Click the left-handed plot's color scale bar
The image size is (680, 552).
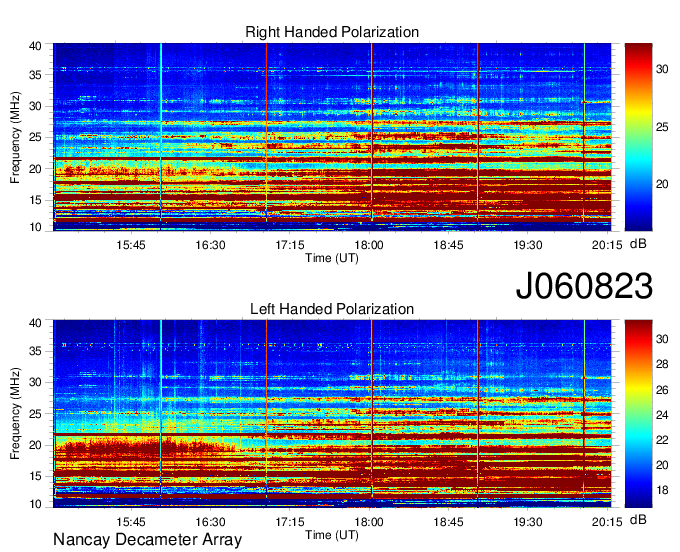coord(638,414)
